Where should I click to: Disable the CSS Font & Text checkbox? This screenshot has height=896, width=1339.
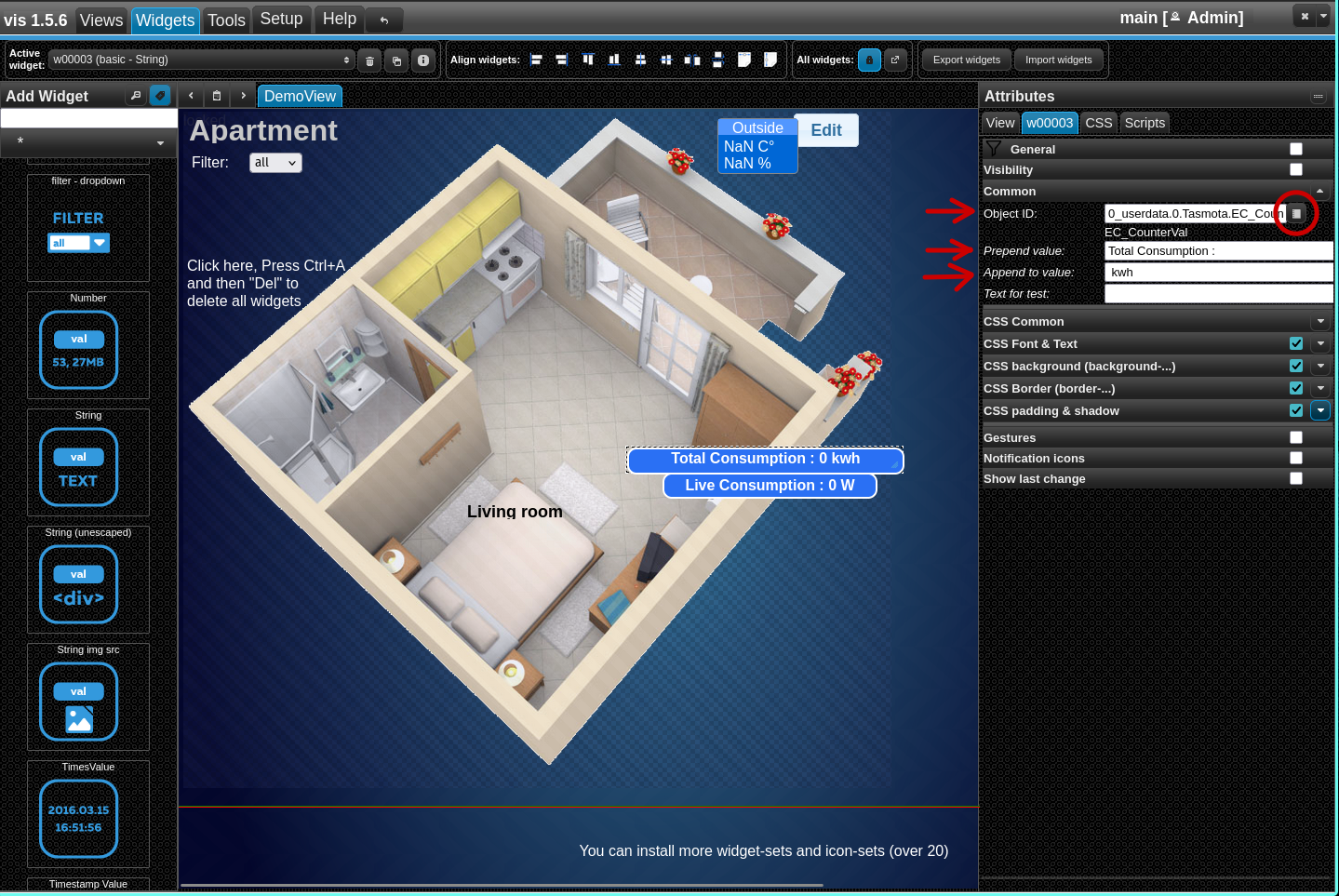[x=1296, y=343]
